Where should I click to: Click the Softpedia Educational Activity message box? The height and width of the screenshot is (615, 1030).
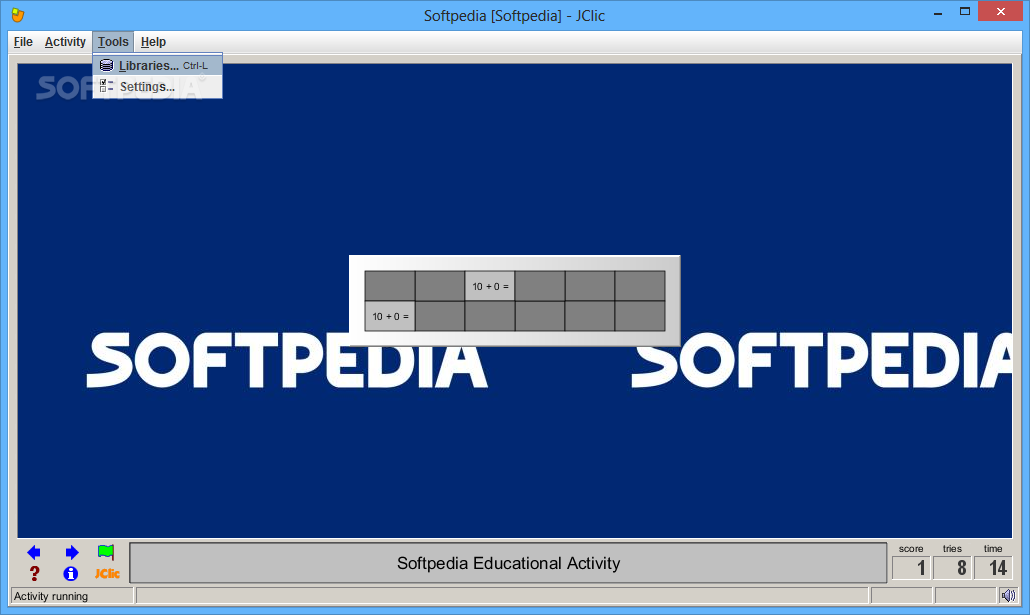coord(508,563)
